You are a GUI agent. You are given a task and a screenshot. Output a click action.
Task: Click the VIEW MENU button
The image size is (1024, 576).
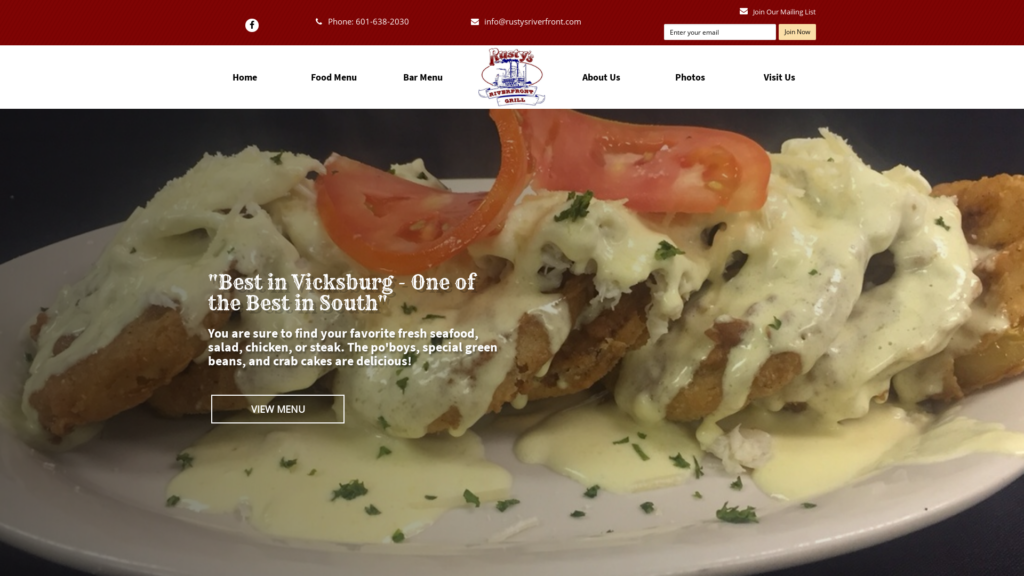pos(278,409)
